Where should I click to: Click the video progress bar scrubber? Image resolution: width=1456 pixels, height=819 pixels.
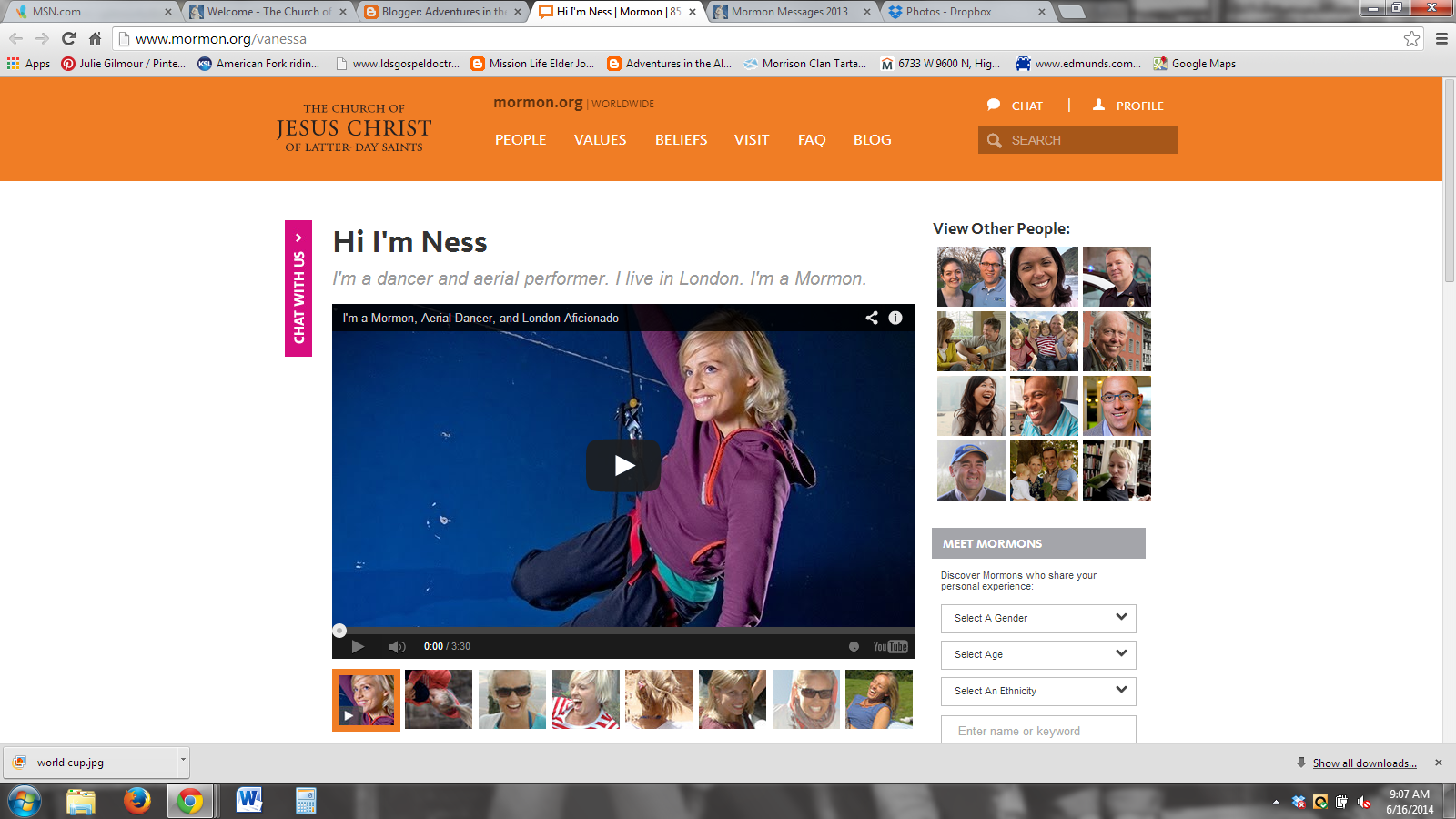tap(339, 630)
